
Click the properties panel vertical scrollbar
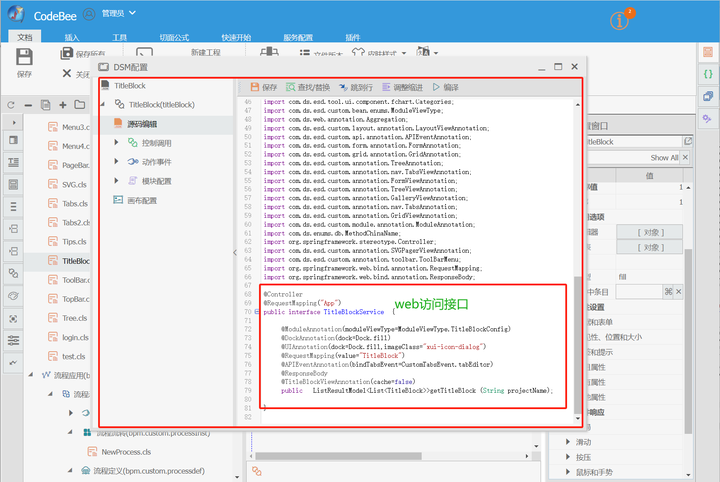688,341
